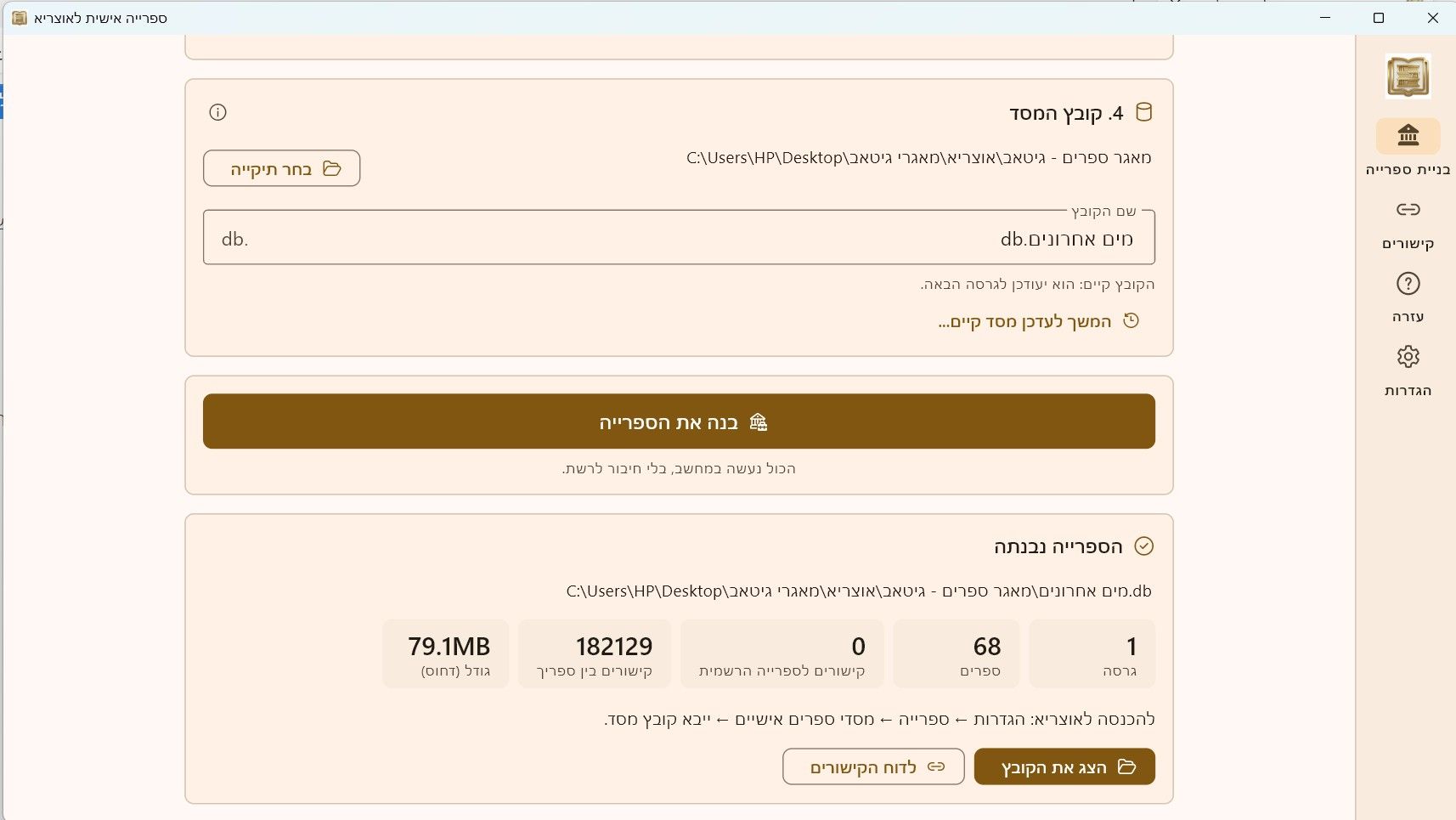Open the בניית ספרייה library building section
This screenshot has width=1456, height=820.
[1408, 148]
